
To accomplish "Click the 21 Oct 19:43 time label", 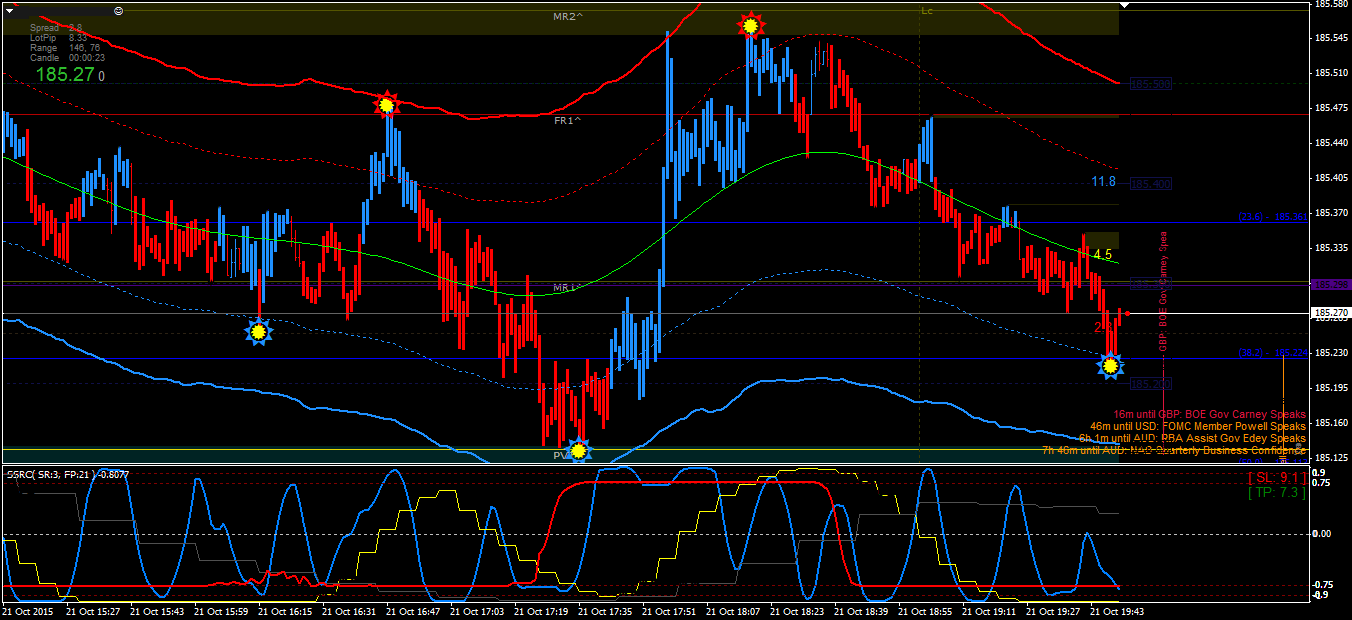I will pos(1117,611).
